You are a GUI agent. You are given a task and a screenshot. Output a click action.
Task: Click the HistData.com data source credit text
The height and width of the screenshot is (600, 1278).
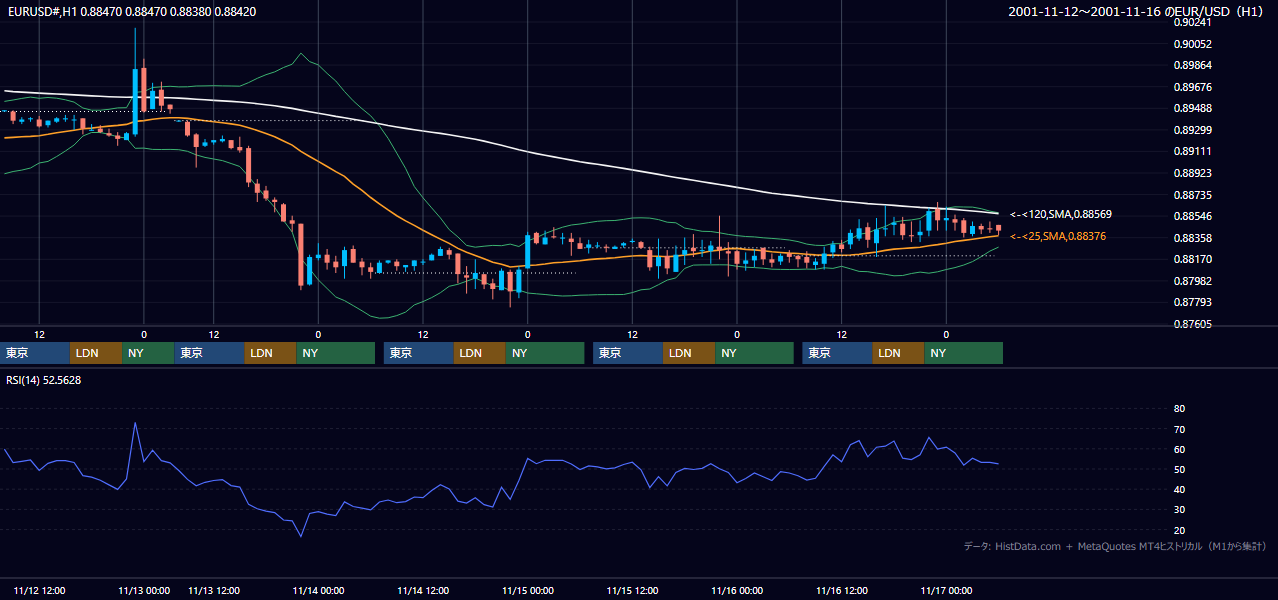(x=1115, y=547)
